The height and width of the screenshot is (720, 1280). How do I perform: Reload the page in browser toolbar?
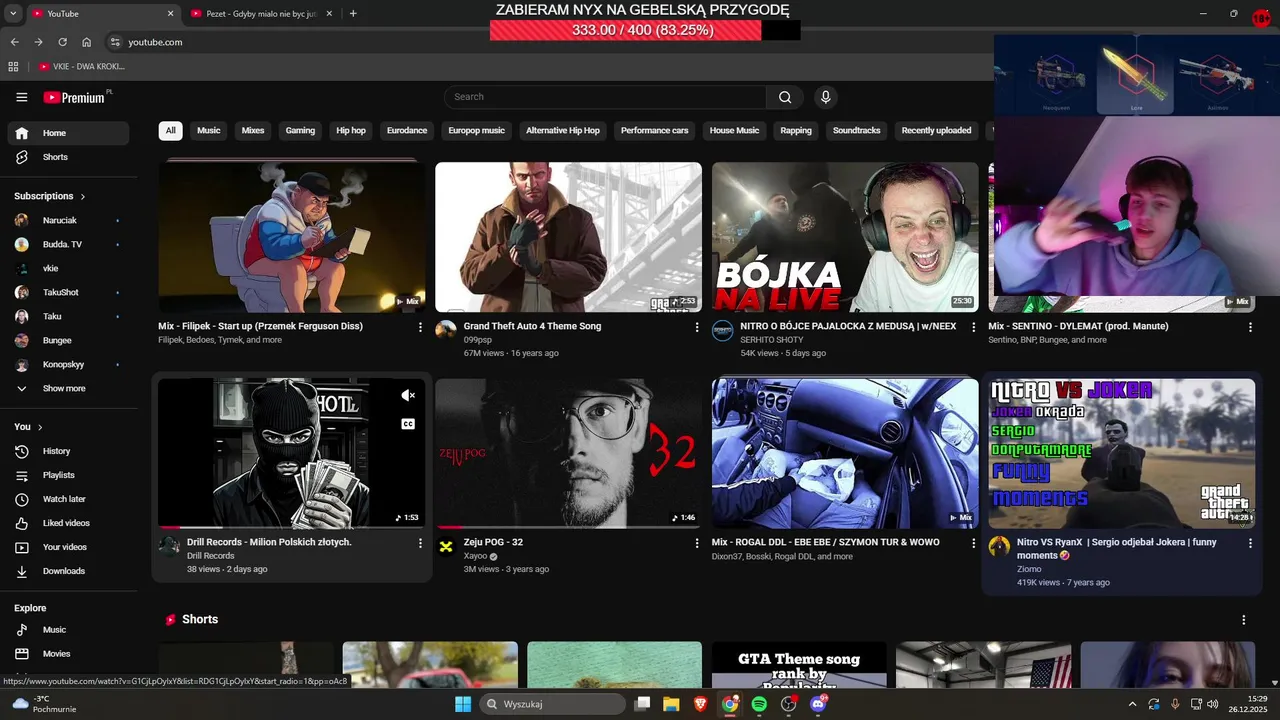click(x=62, y=42)
